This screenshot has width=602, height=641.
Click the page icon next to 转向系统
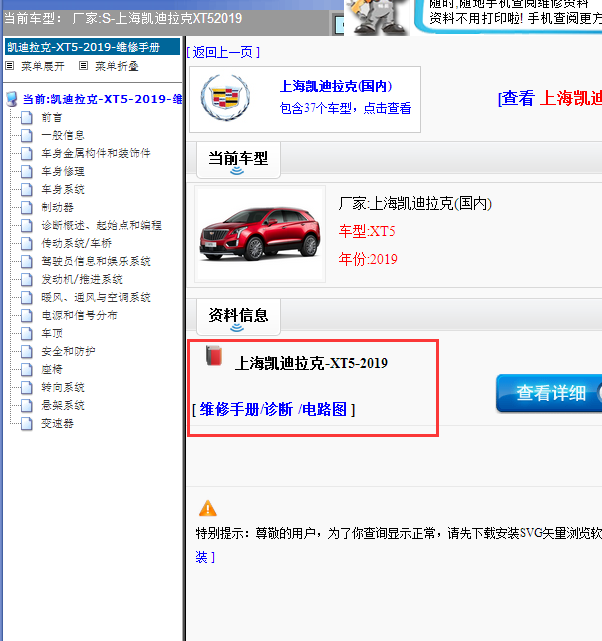[x=27, y=388]
